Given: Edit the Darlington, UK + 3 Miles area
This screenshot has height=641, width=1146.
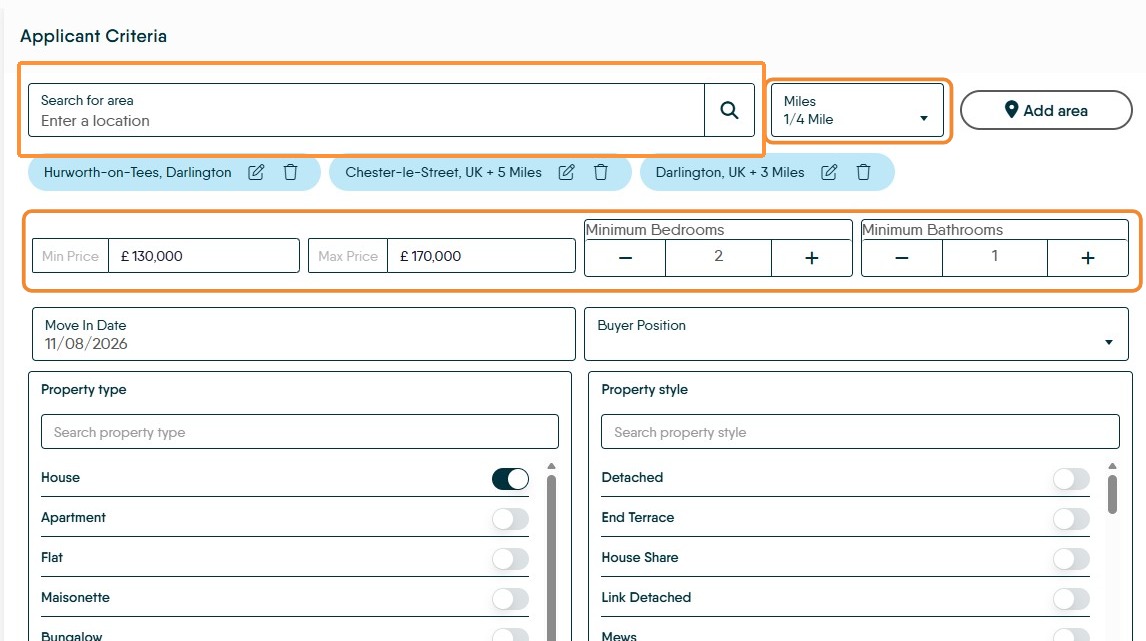Looking at the screenshot, I should click(x=829, y=172).
